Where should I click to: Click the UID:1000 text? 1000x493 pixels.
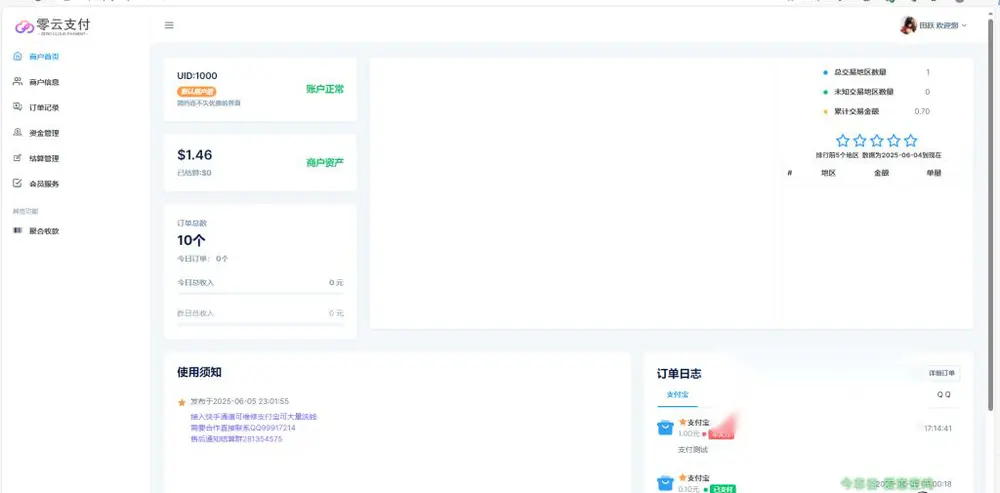click(197, 76)
